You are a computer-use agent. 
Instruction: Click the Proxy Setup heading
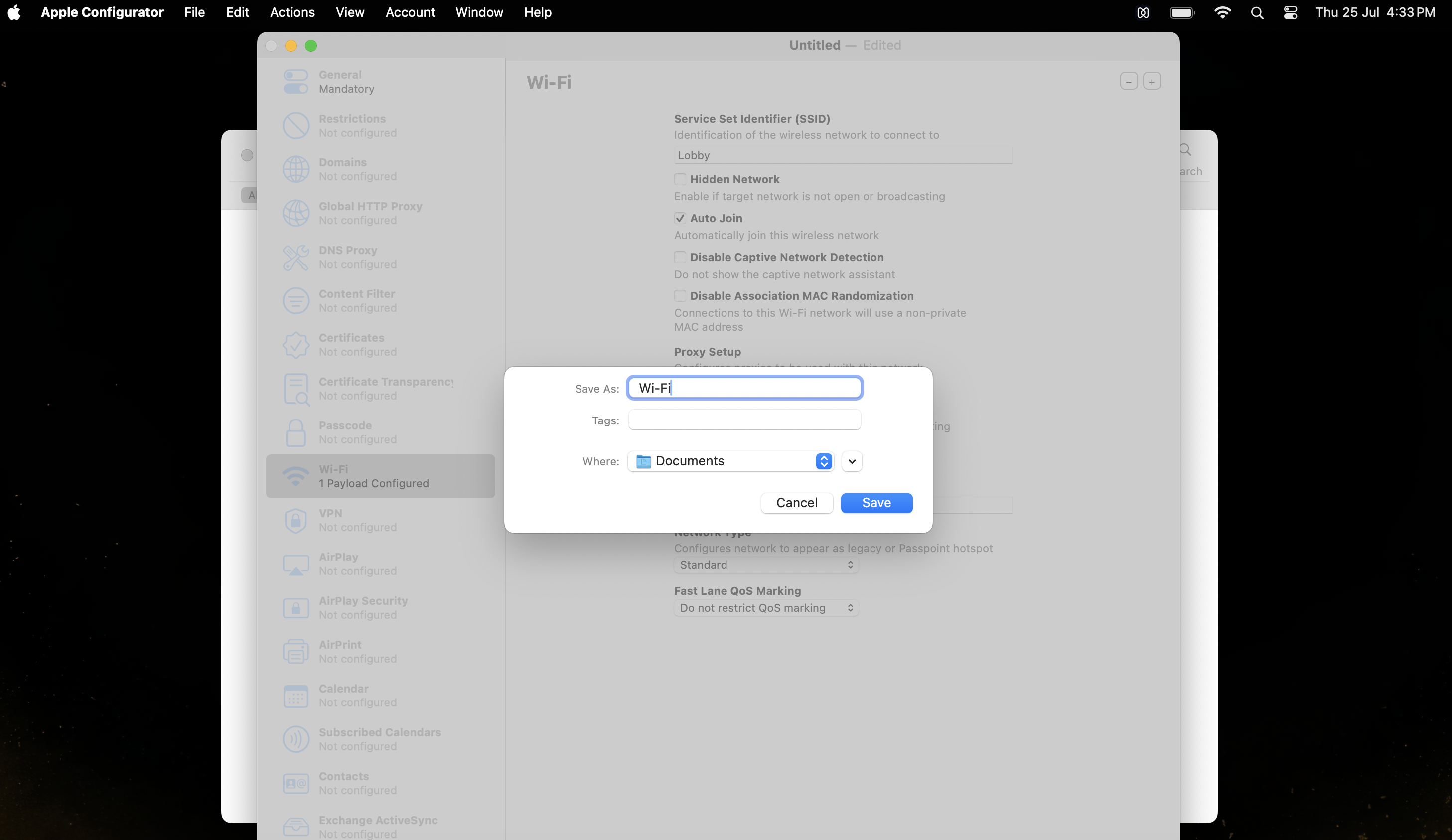[708, 352]
